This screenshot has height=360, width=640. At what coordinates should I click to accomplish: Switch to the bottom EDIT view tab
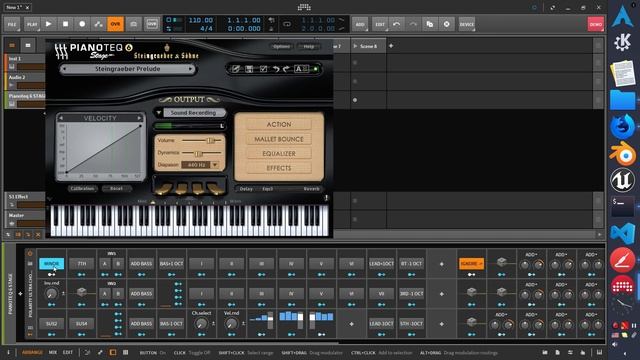68,353
